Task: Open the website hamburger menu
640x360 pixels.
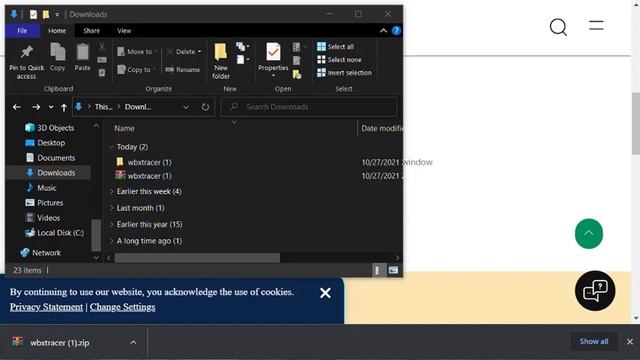Action: click(x=596, y=25)
